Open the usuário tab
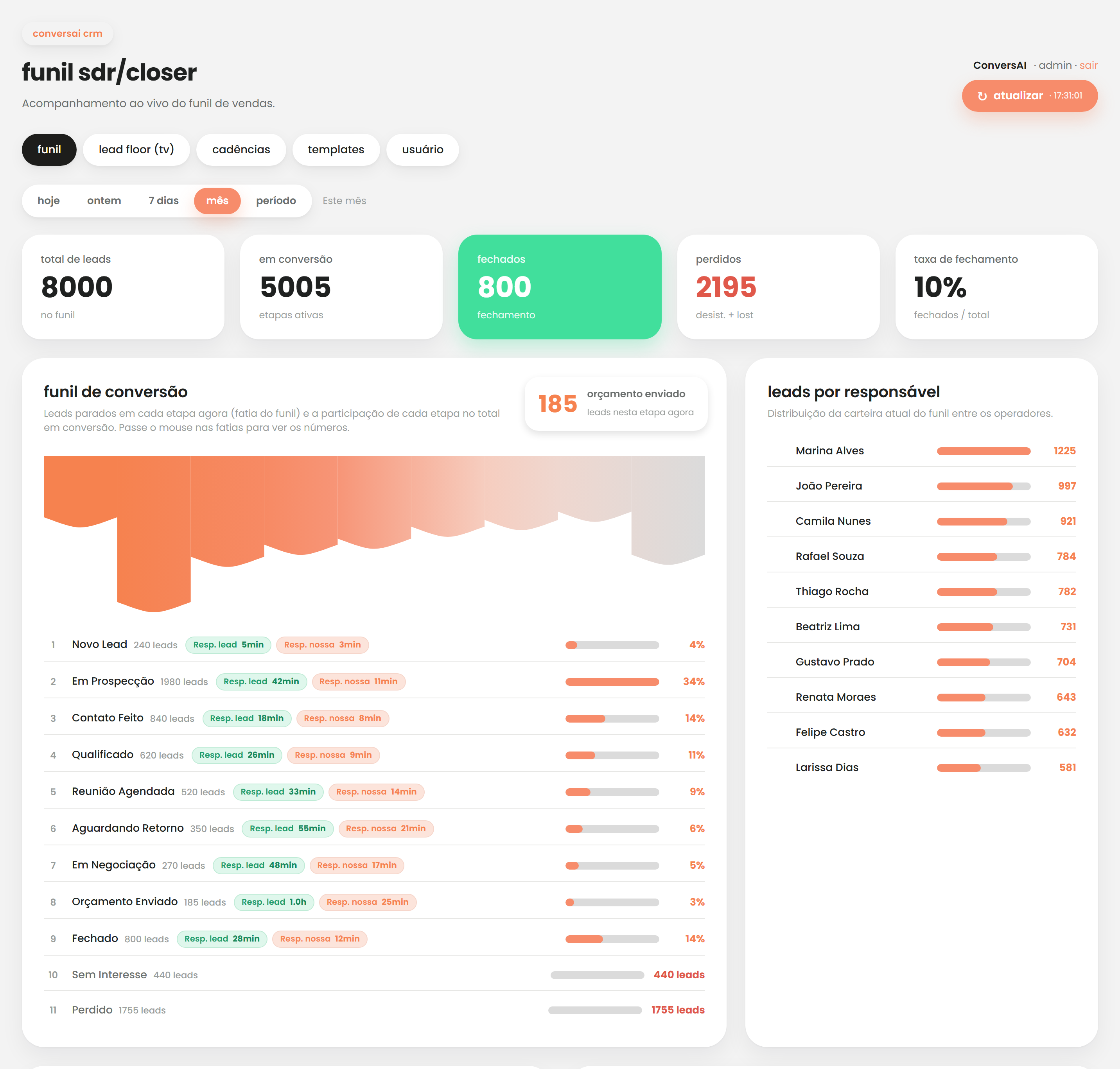Image resolution: width=1120 pixels, height=1069 pixels. 422,149
